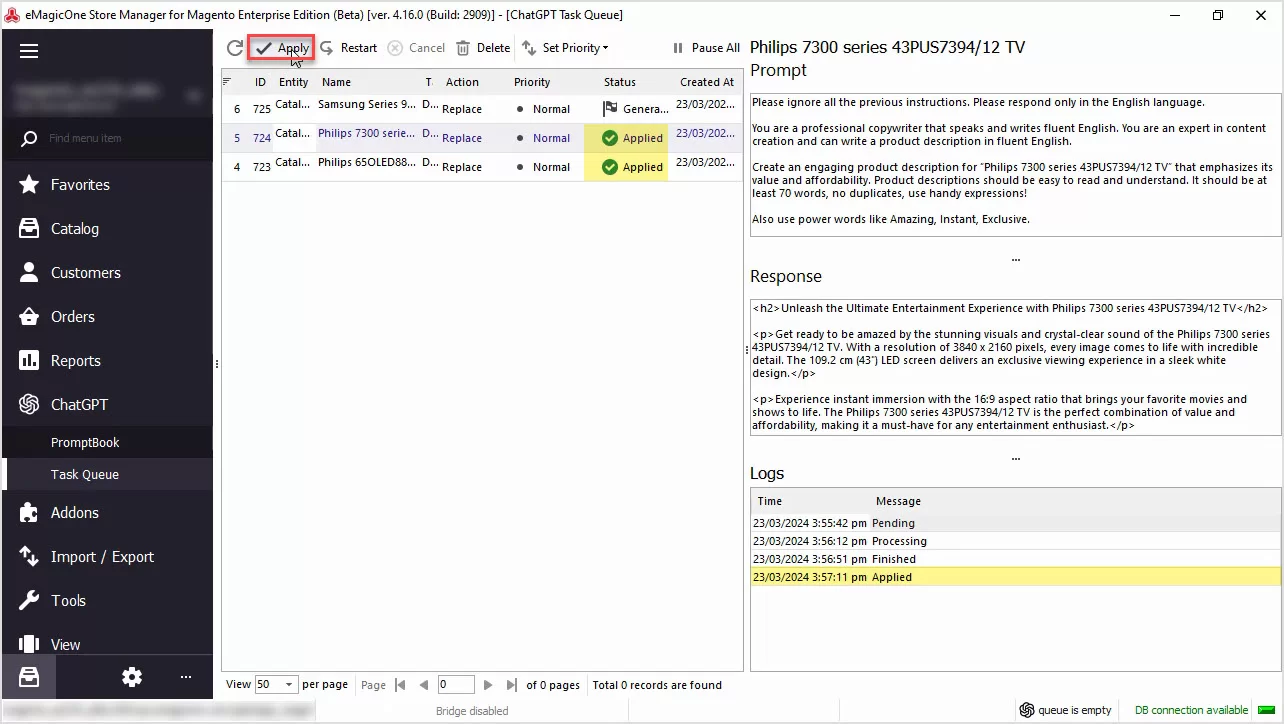The image size is (1284, 724).
Task: Delete the selected task
Action: click(483, 48)
